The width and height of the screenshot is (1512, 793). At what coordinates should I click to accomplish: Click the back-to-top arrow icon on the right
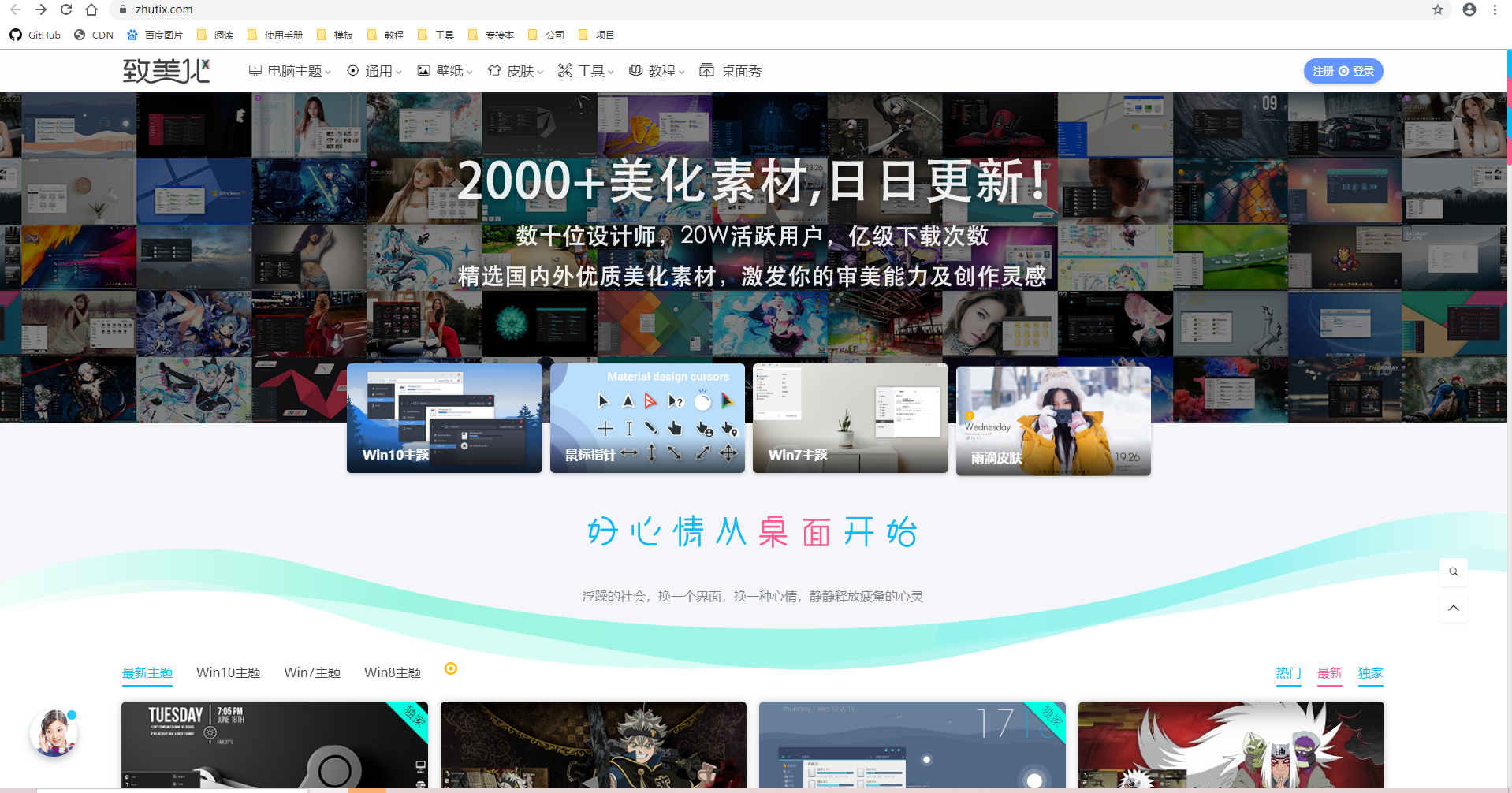1453,608
